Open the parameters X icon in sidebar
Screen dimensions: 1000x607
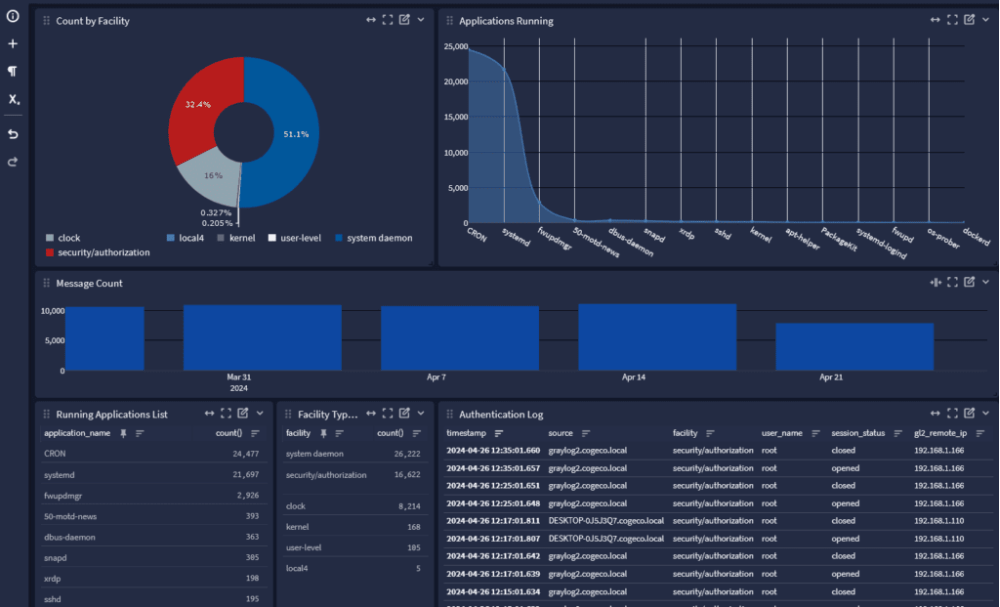[x=13, y=99]
